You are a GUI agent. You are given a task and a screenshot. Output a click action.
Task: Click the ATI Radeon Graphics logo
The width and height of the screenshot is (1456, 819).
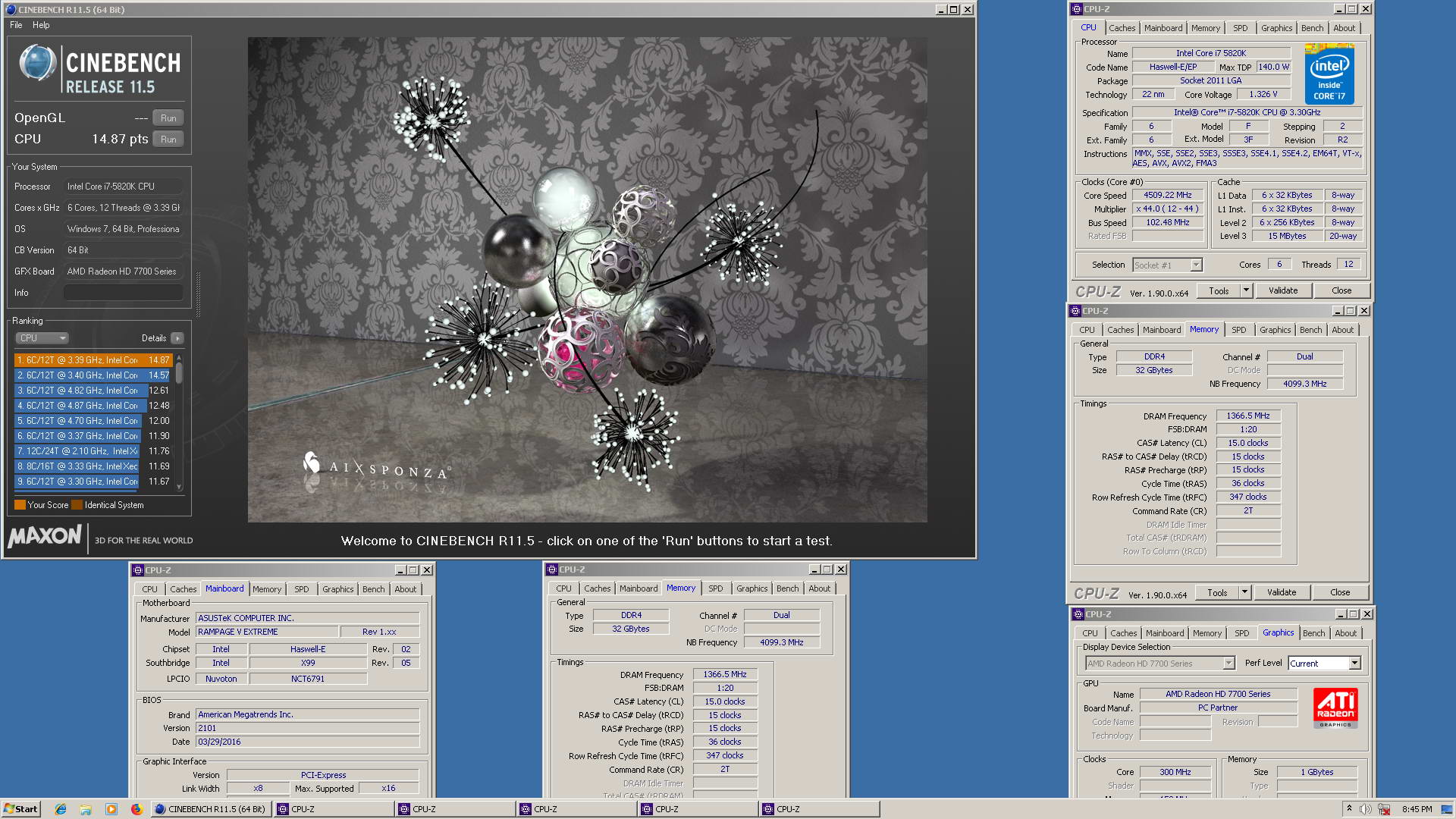click(x=1335, y=708)
